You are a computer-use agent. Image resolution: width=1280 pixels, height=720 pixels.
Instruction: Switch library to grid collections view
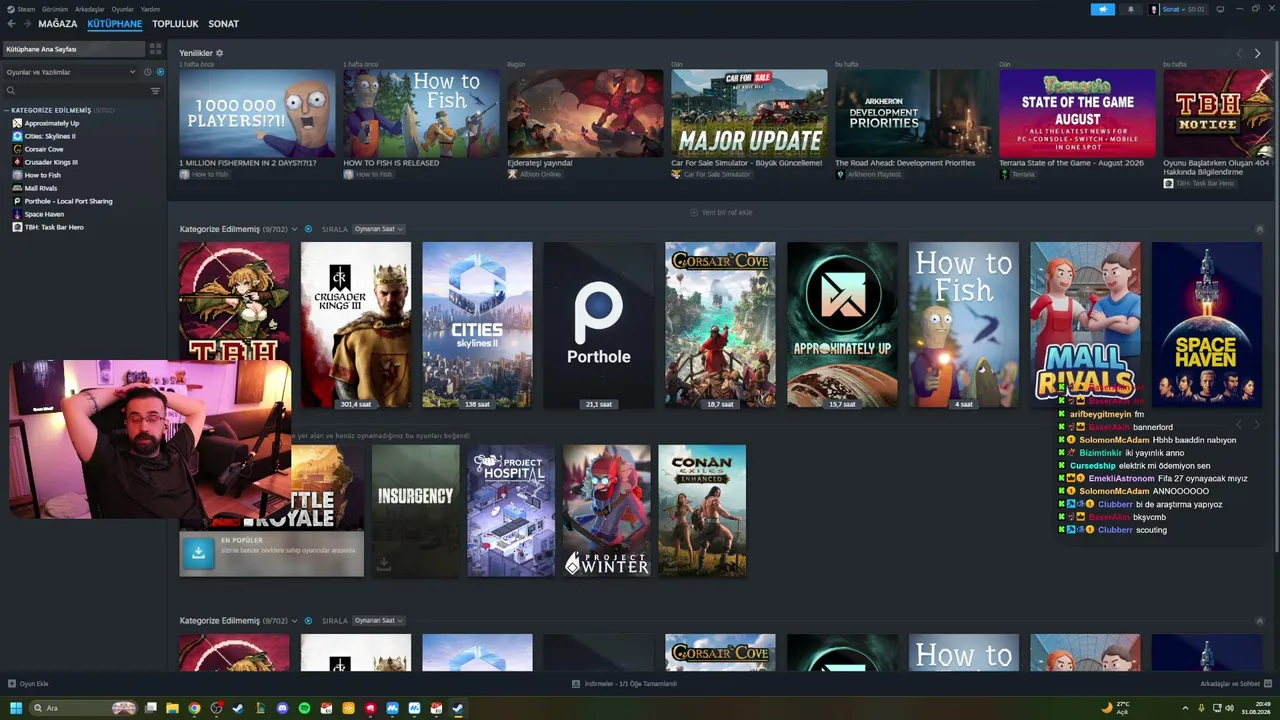(x=155, y=48)
